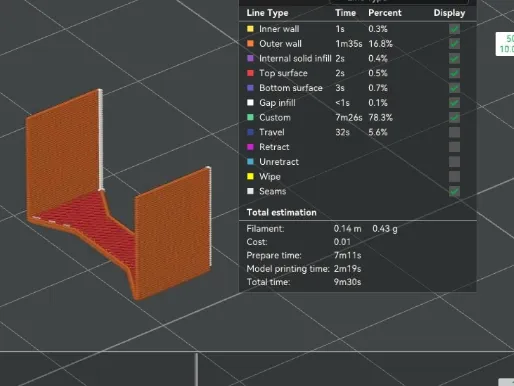Click the 7m26s custom time value

point(349,117)
